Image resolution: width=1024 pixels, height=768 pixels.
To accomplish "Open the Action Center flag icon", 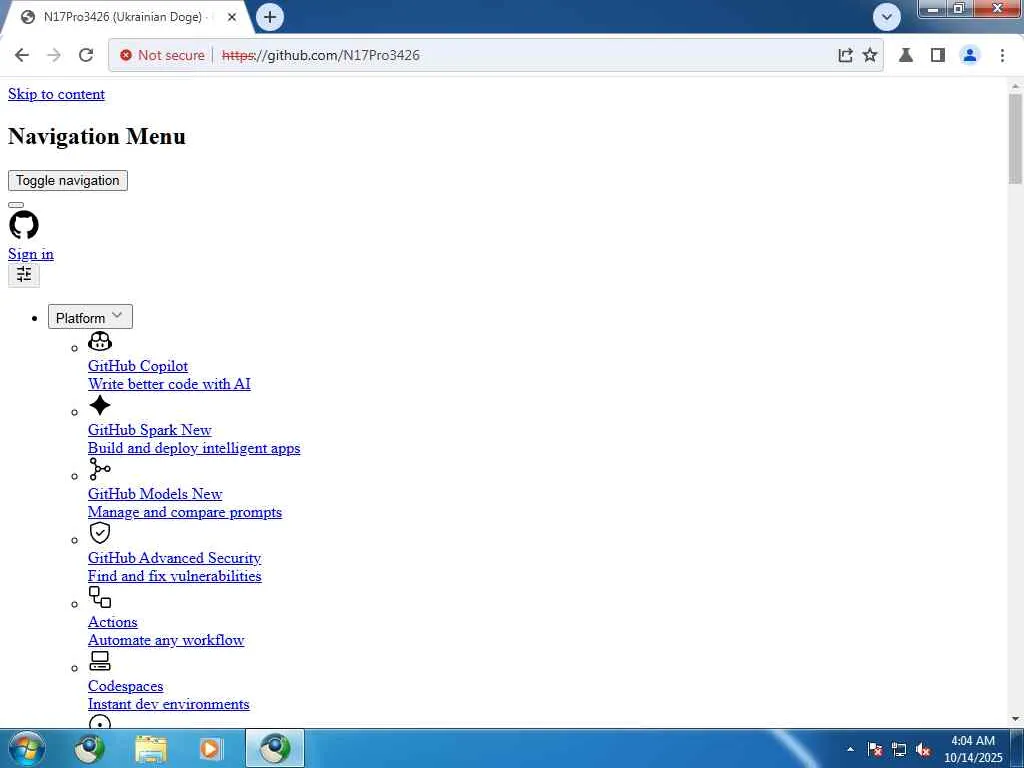I will [874, 750].
